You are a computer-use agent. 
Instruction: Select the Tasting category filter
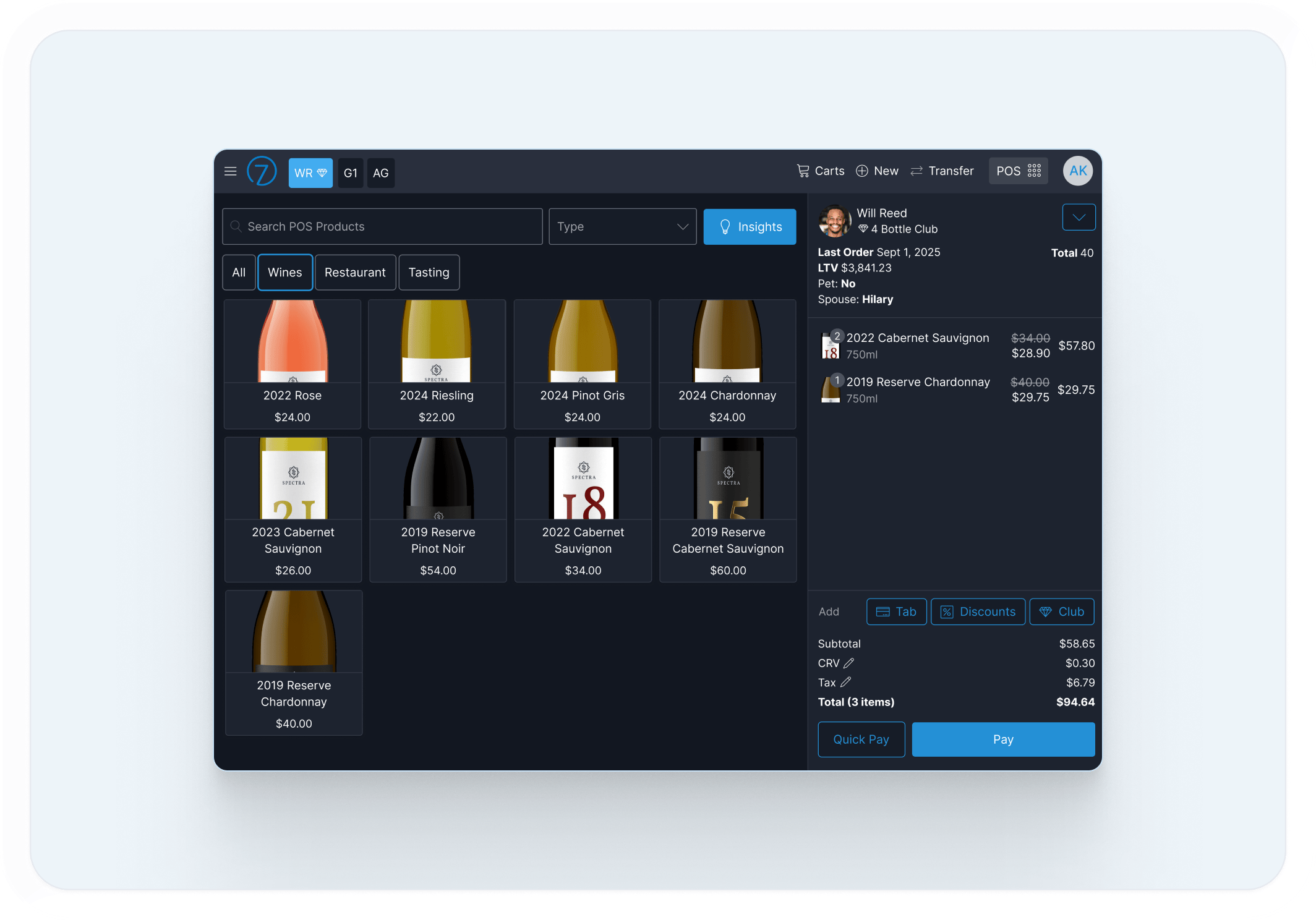pyautogui.click(x=429, y=273)
